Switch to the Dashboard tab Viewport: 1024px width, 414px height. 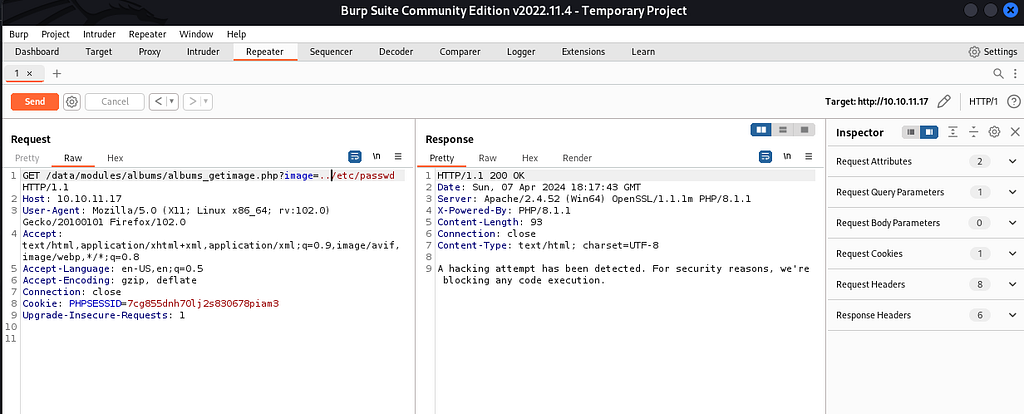37,52
